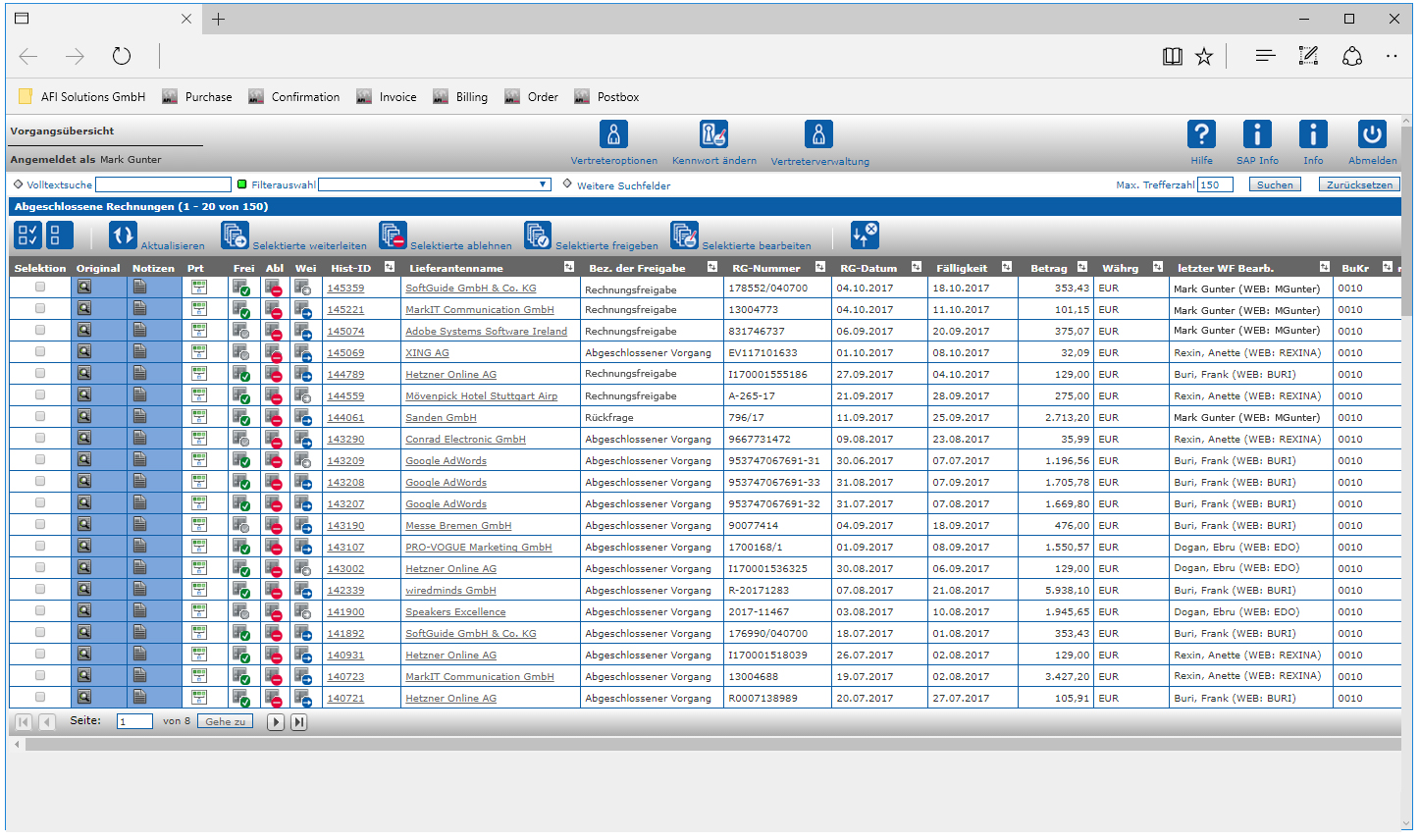1420x840 pixels.
Task: Click the Kennwort ändern icon
Action: tap(713, 134)
